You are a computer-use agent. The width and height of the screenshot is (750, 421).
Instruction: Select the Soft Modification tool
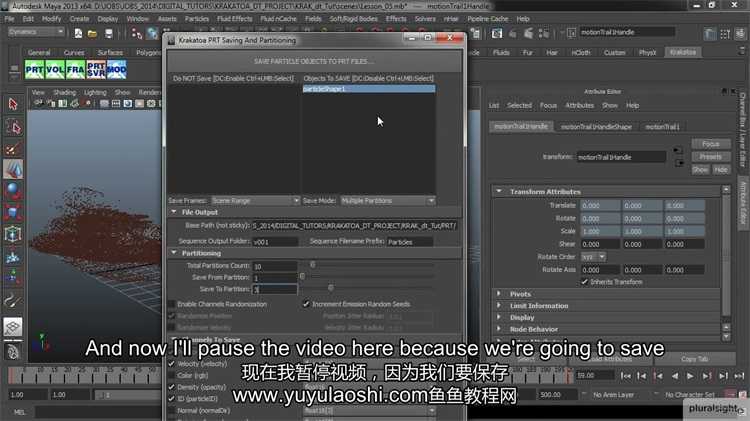pos(13,257)
